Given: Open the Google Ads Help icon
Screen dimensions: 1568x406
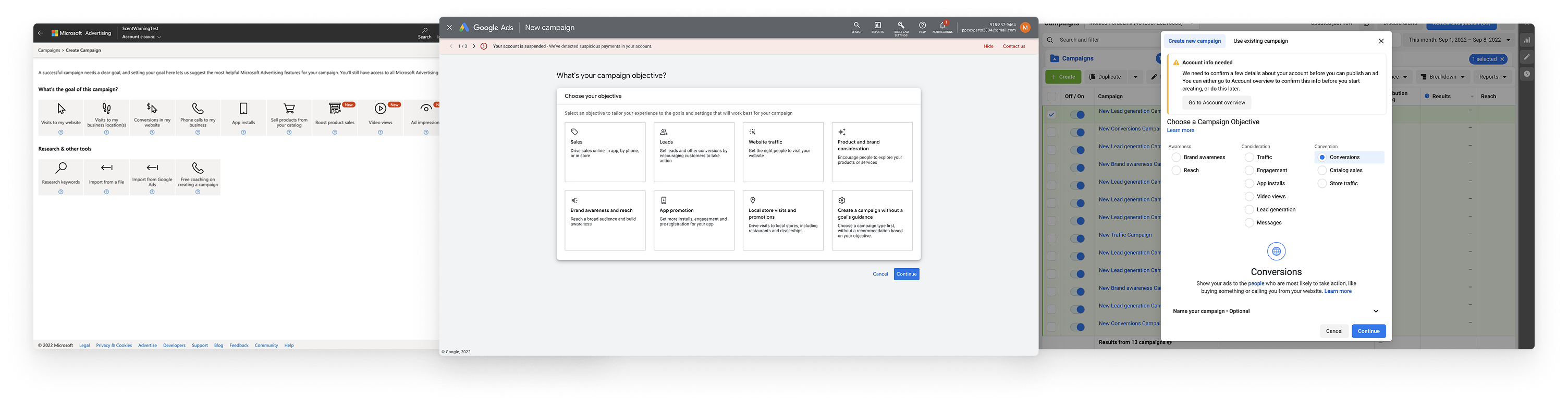Looking at the screenshot, I should click(922, 28).
